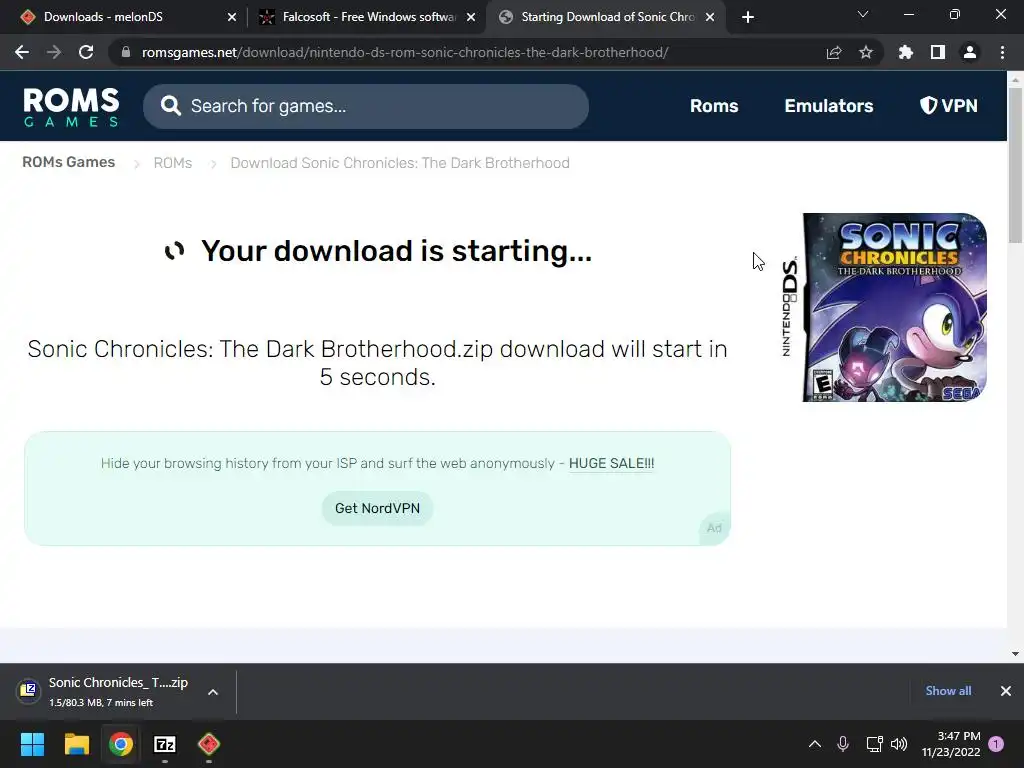Switch to the Falcosoft tab
The height and width of the screenshot is (768, 1024).
tap(367, 17)
